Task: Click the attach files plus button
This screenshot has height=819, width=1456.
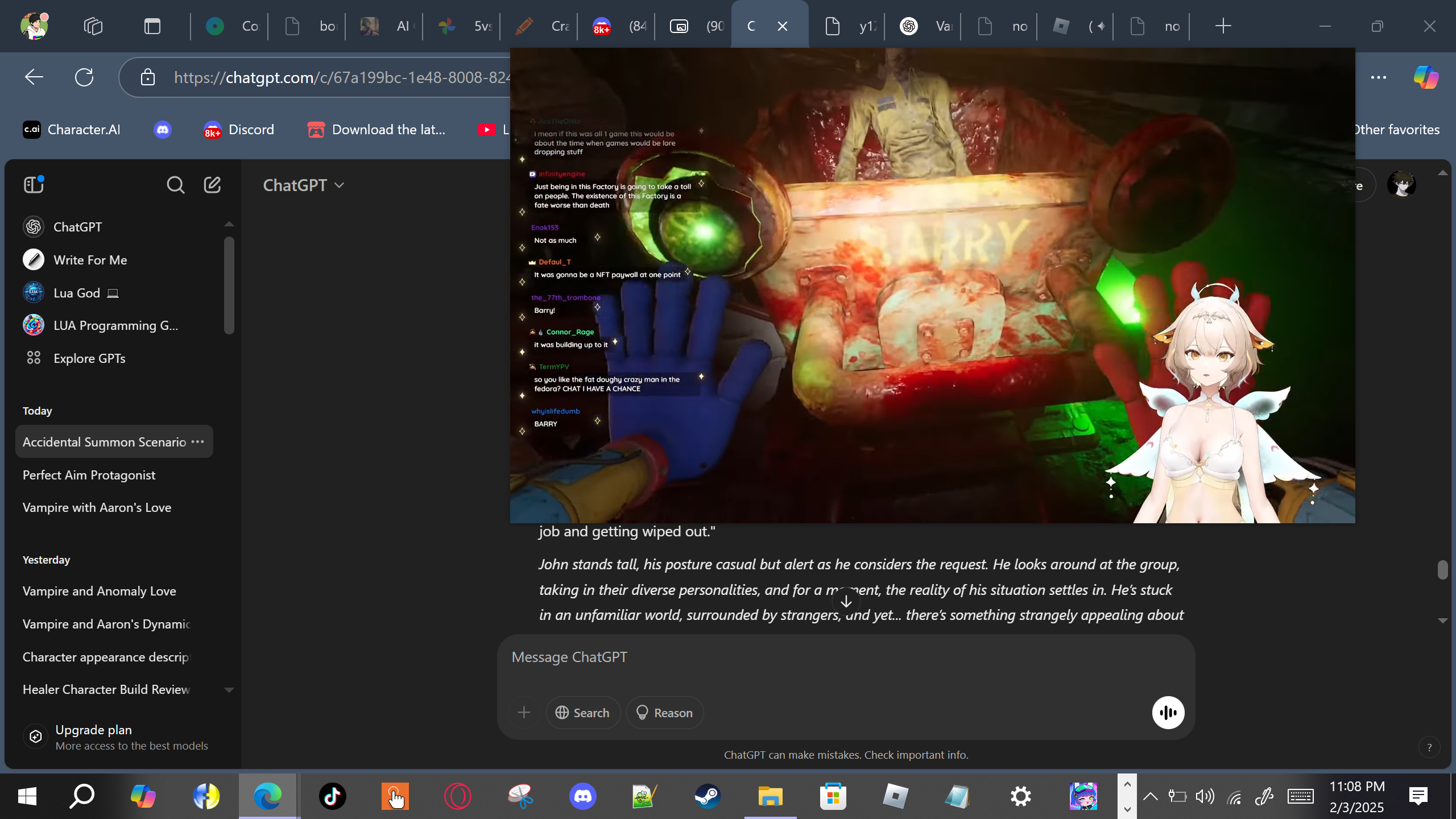Action: [524, 713]
